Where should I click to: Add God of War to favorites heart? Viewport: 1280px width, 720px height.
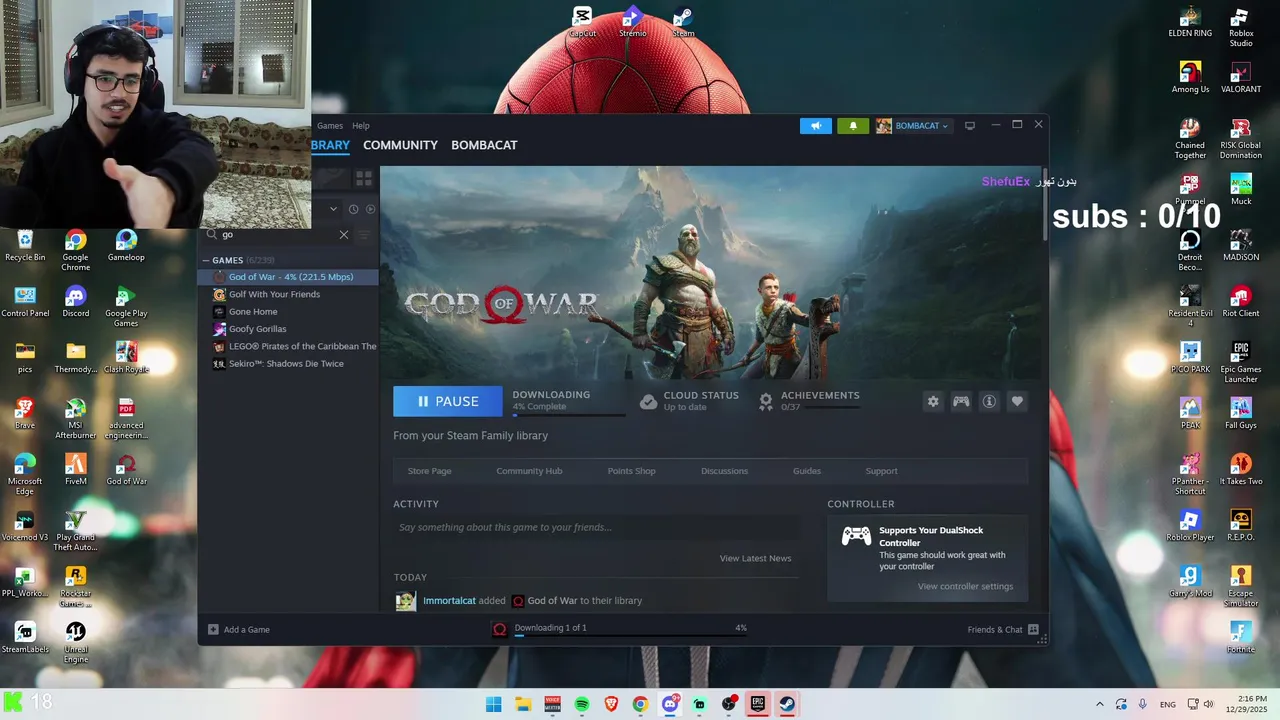point(1017,401)
